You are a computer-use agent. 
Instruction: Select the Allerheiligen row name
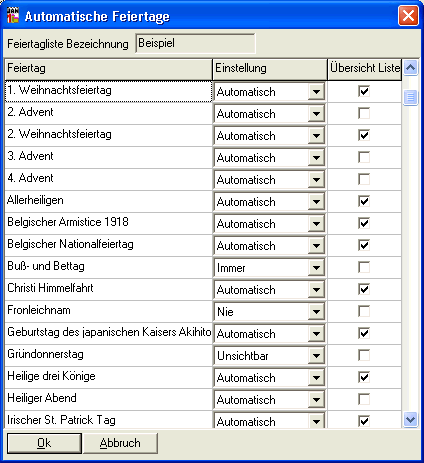click(108, 201)
